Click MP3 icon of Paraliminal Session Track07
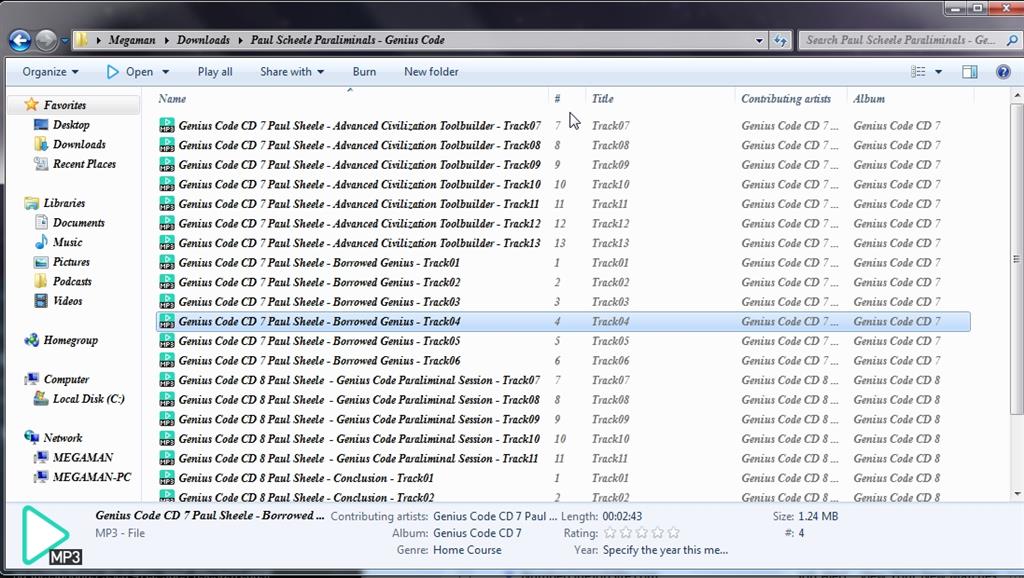Screen dimensions: 1024x578 167,380
